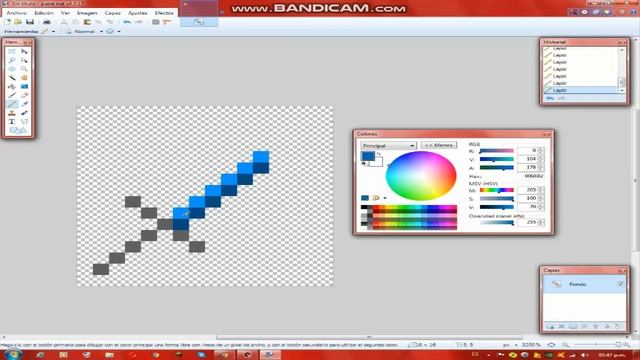Viewport: 640px width, 360px height.
Task: Toggle Colors window button in title bar
Action: tap(607, 12)
